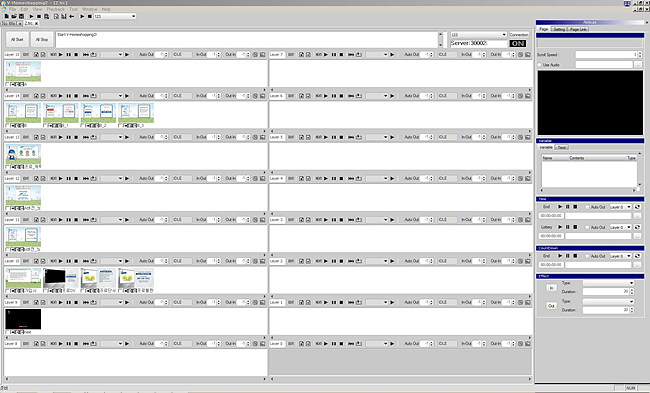Click the open folder icon in the top toolbar
650x393 pixels.
pos(14,16)
